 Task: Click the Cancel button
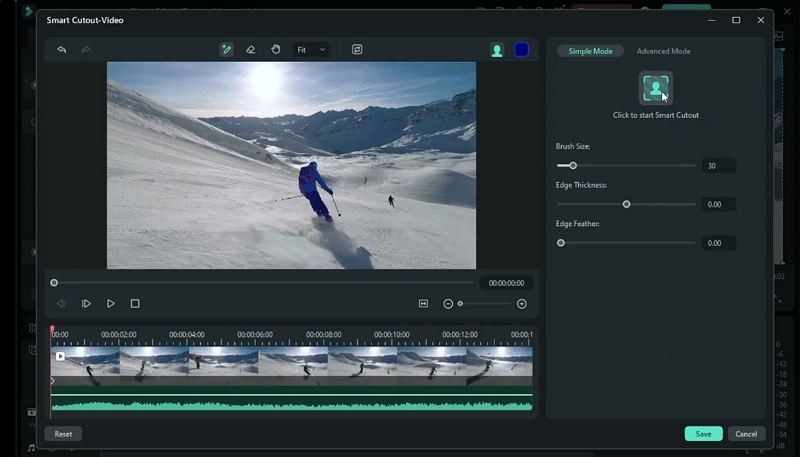point(746,434)
